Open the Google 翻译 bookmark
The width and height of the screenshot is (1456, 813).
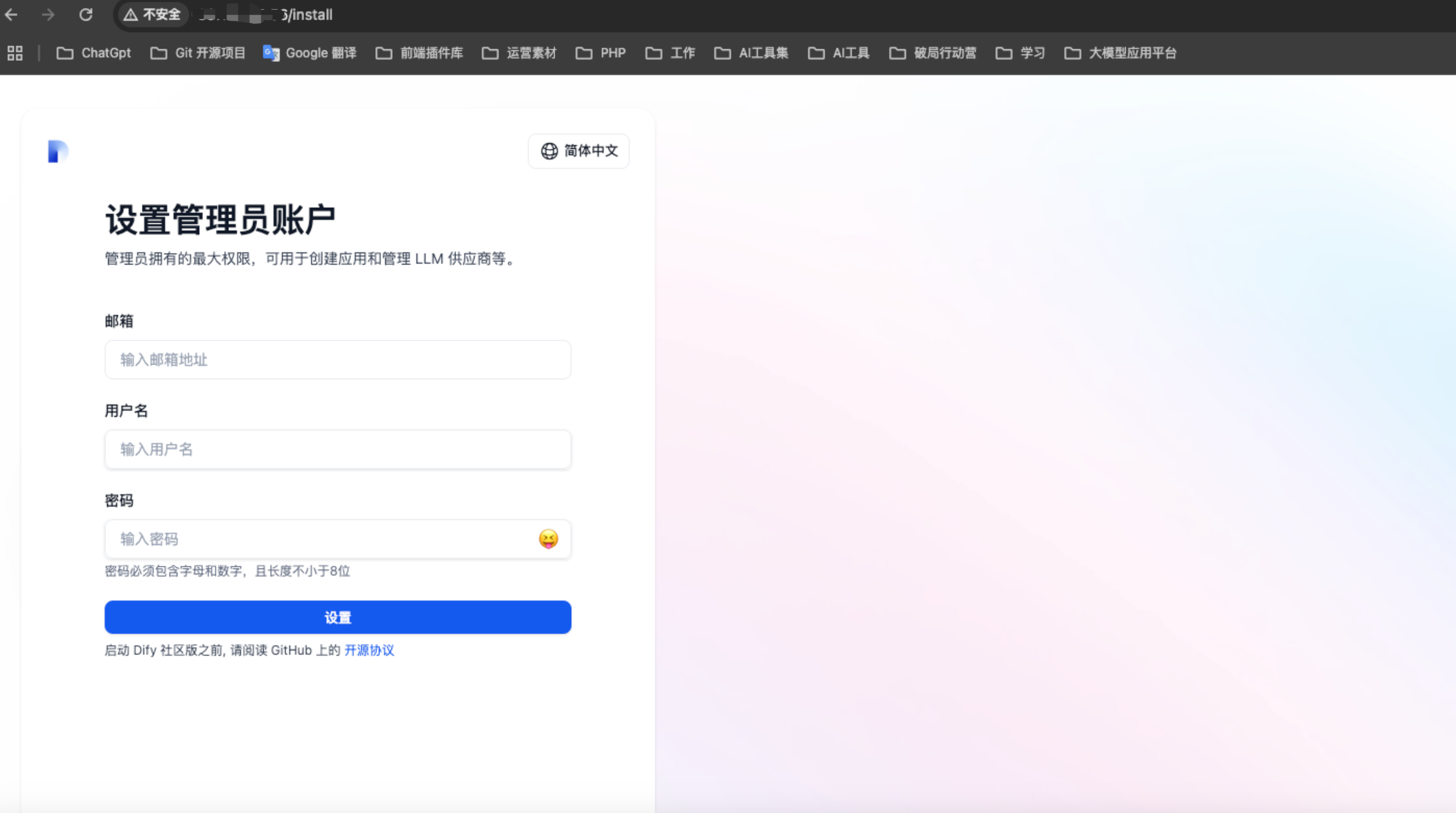tap(310, 53)
